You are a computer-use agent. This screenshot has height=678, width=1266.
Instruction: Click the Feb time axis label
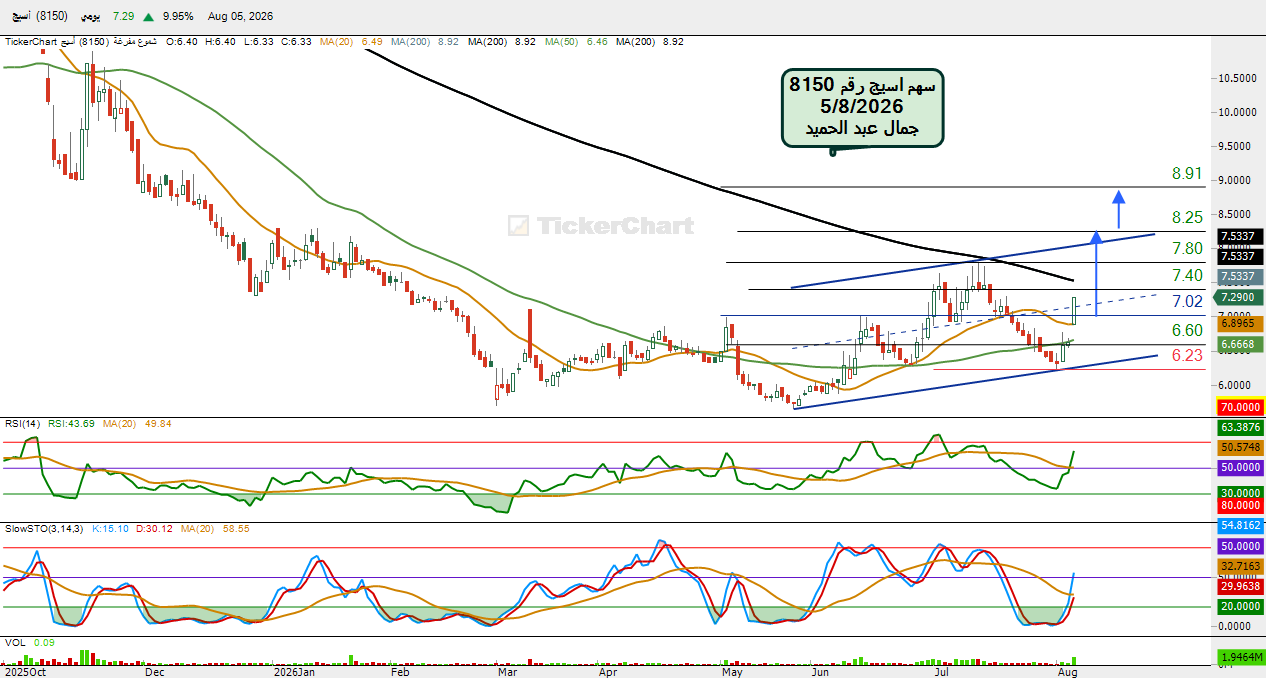coord(400,672)
